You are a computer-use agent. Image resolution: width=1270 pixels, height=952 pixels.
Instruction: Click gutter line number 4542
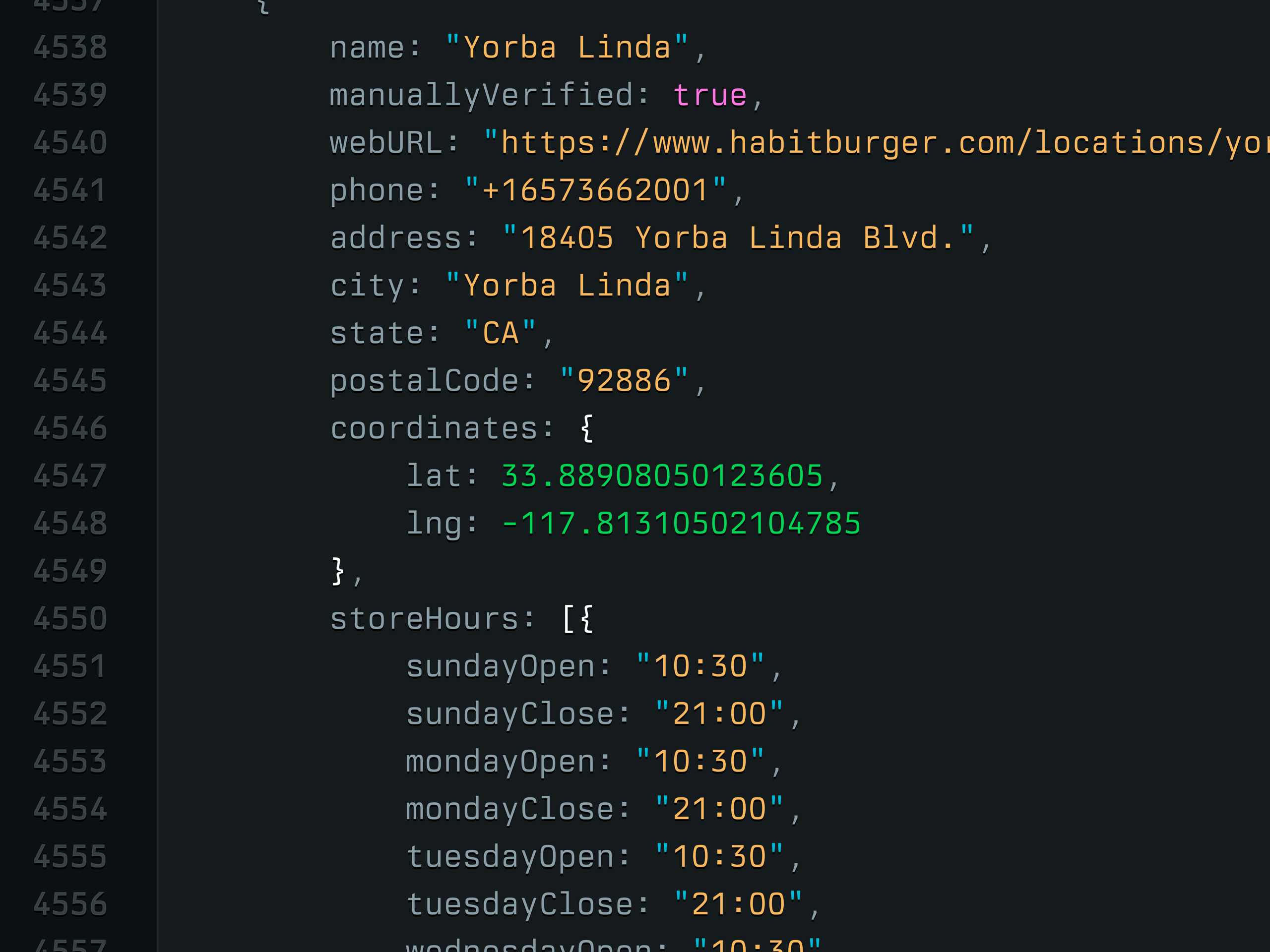click(70, 238)
